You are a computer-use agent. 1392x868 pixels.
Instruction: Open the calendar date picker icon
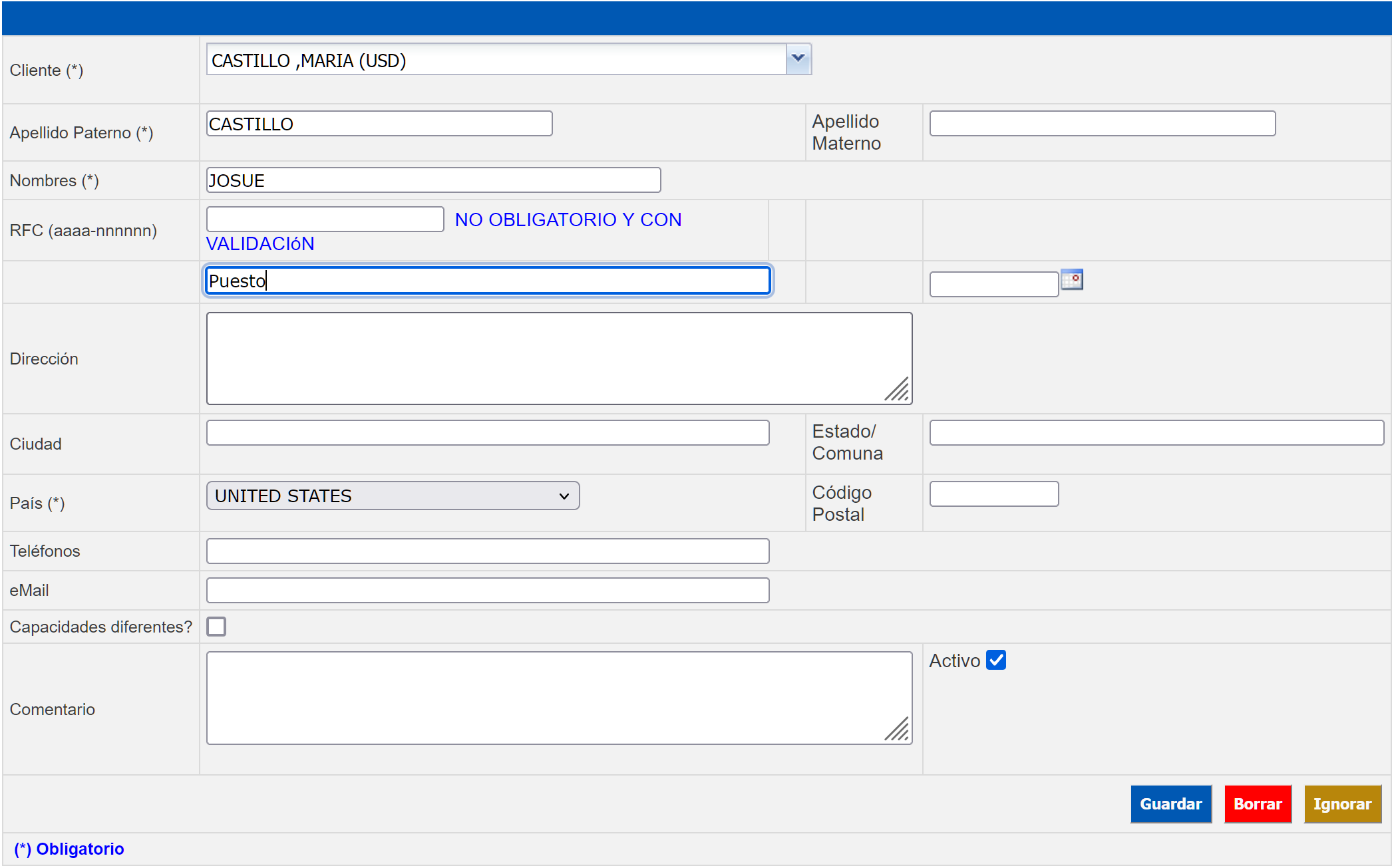tap(1072, 279)
